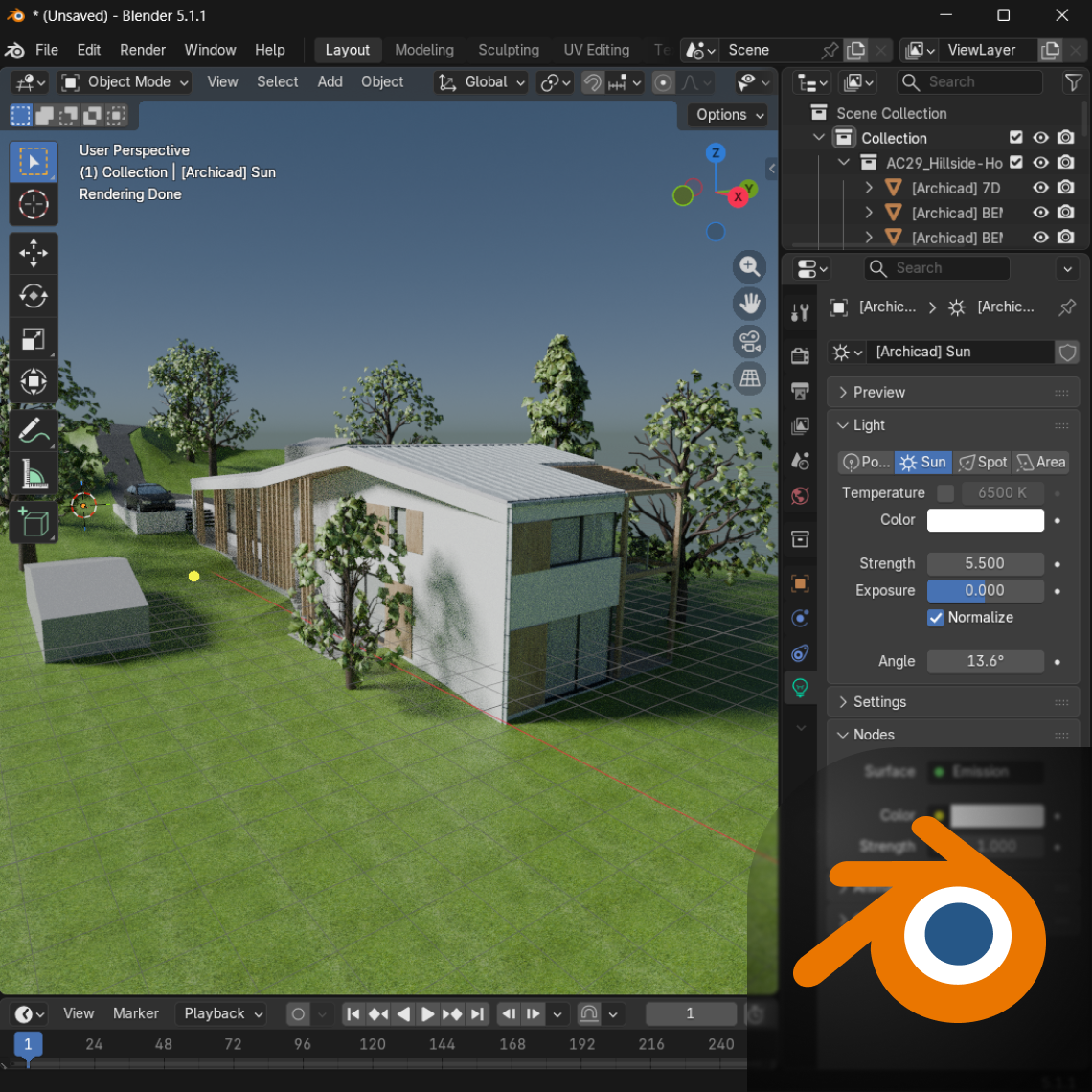
Task: Click the Exposure slider field
Action: tap(985, 591)
